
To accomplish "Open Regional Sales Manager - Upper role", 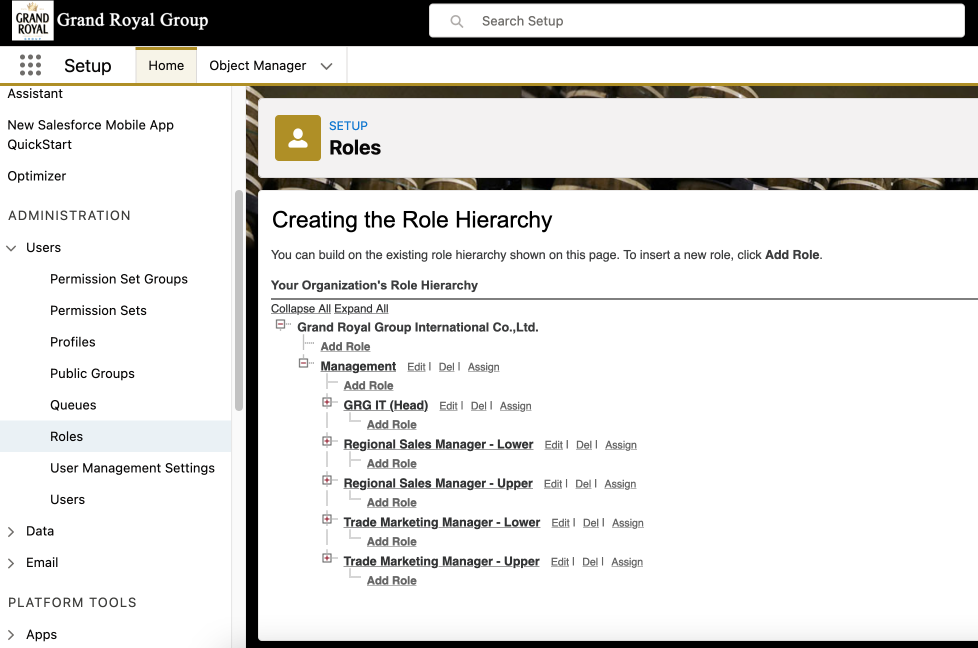I will tap(438, 483).
